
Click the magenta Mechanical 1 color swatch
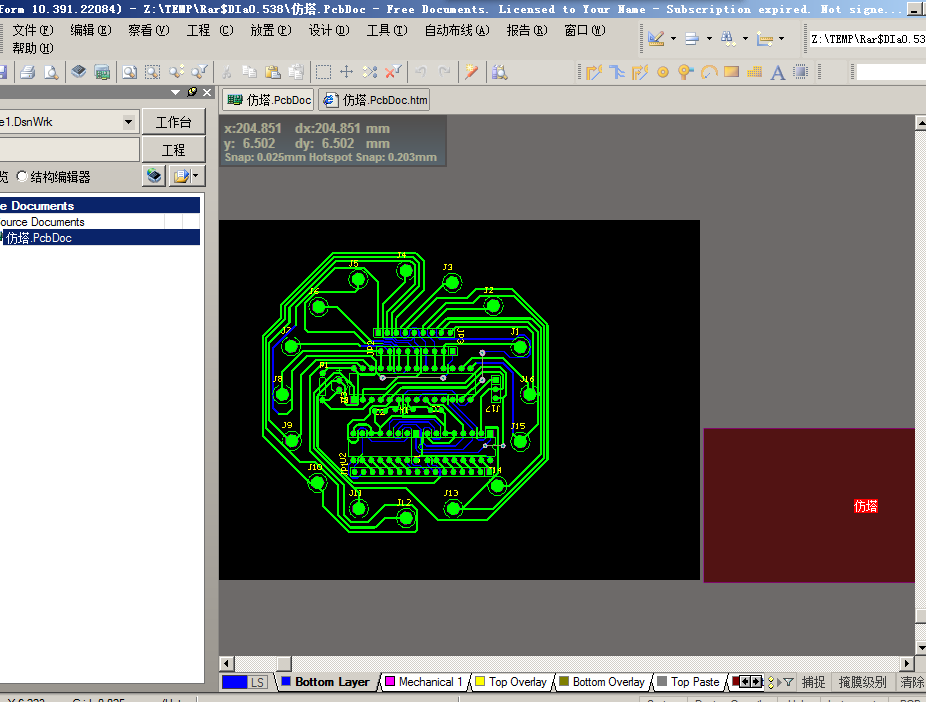[x=390, y=681]
